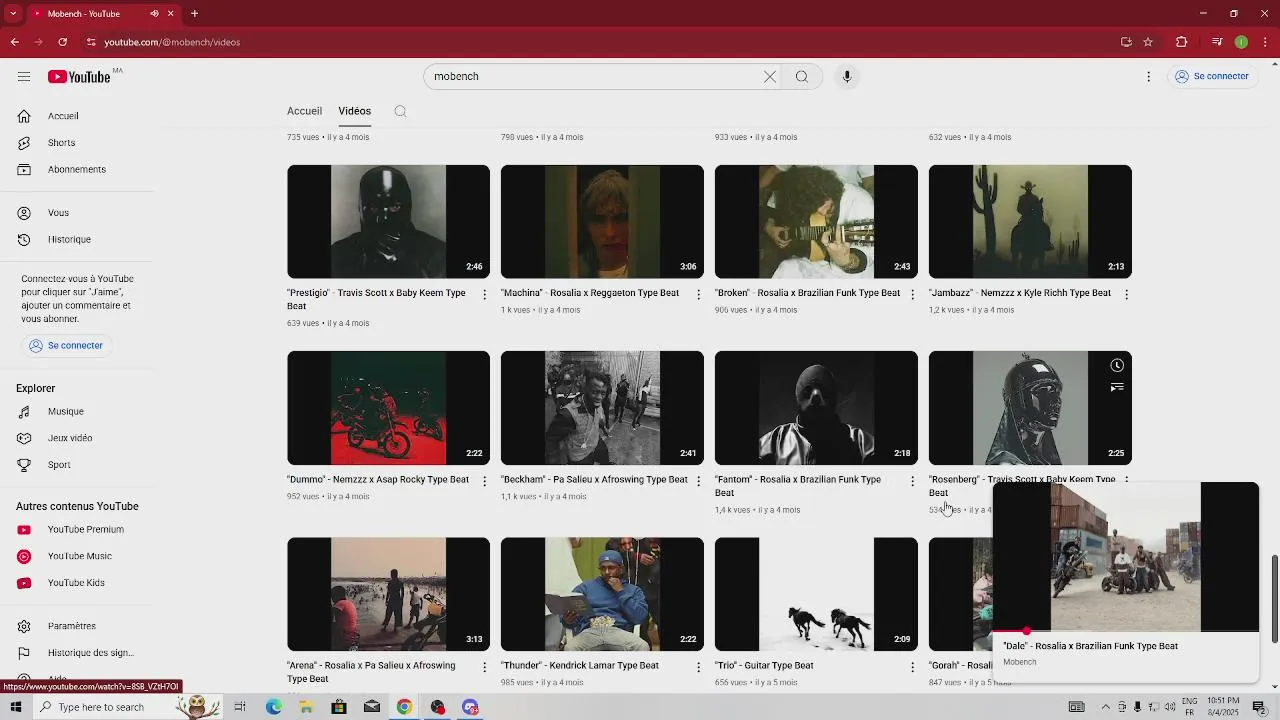
Task: Click the page vertical scrollbar thumb
Action: point(1274,599)
